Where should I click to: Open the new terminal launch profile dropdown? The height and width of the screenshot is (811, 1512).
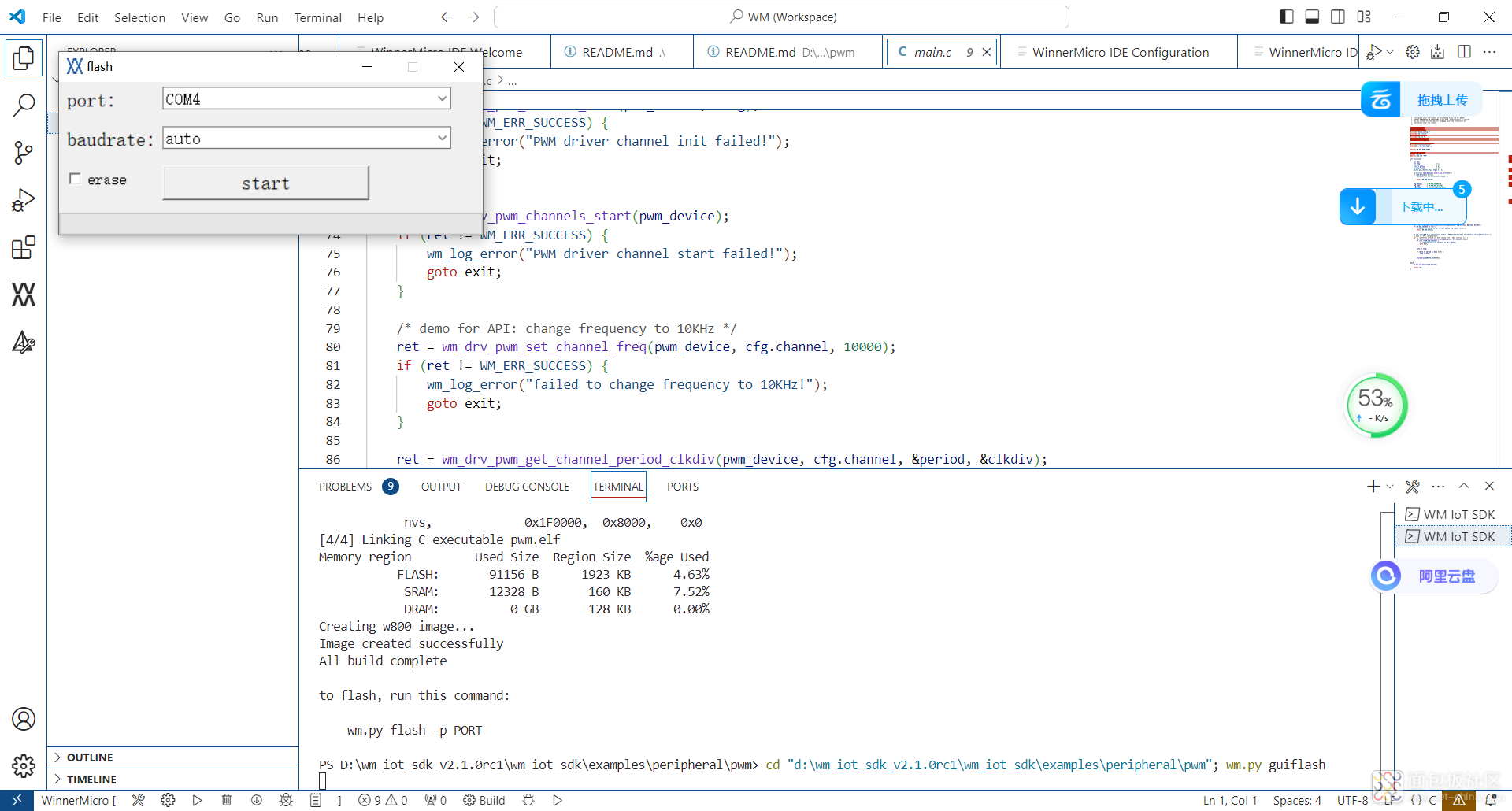pos(1390,487)
